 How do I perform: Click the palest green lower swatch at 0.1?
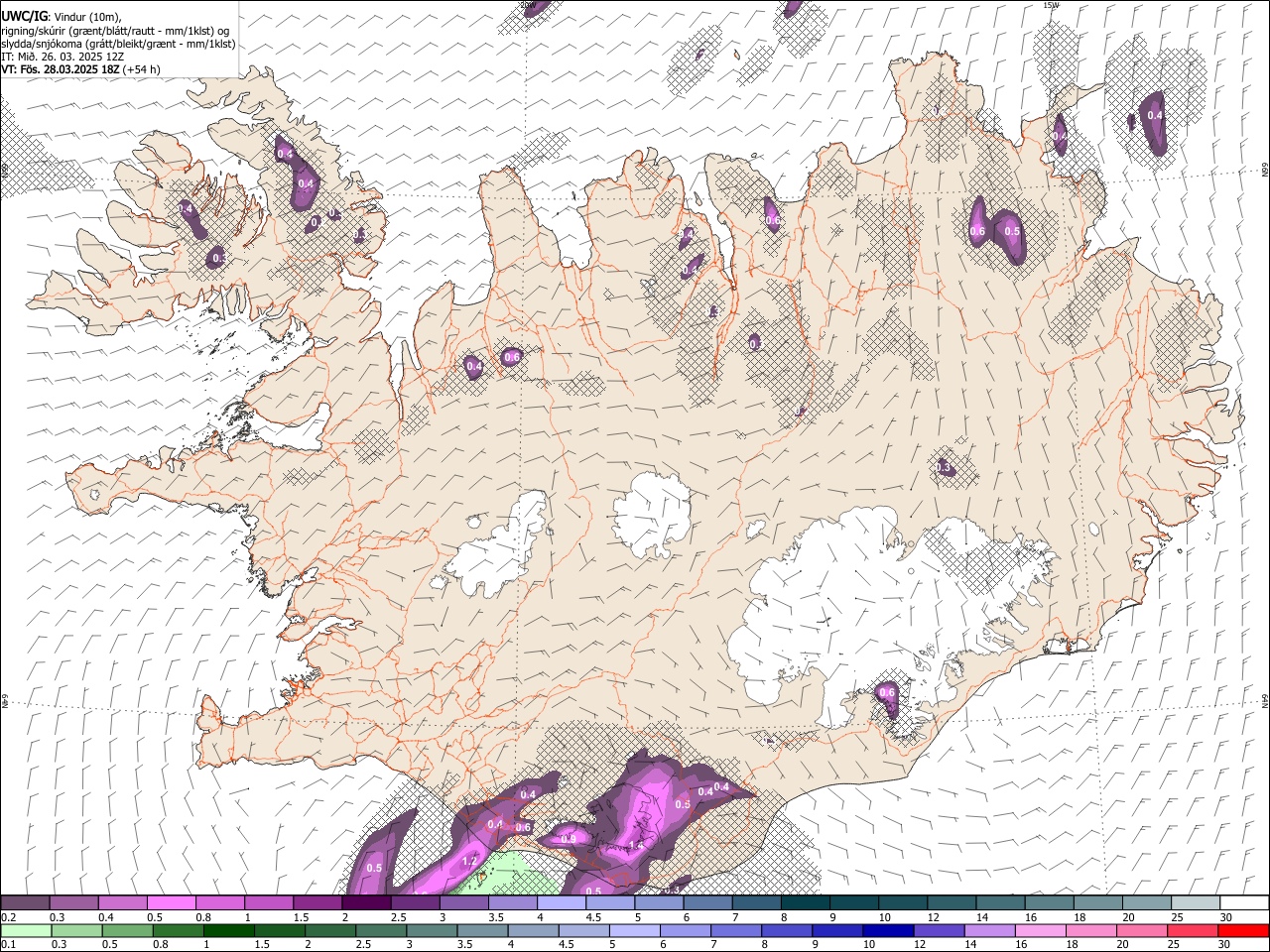pos(27,931)
